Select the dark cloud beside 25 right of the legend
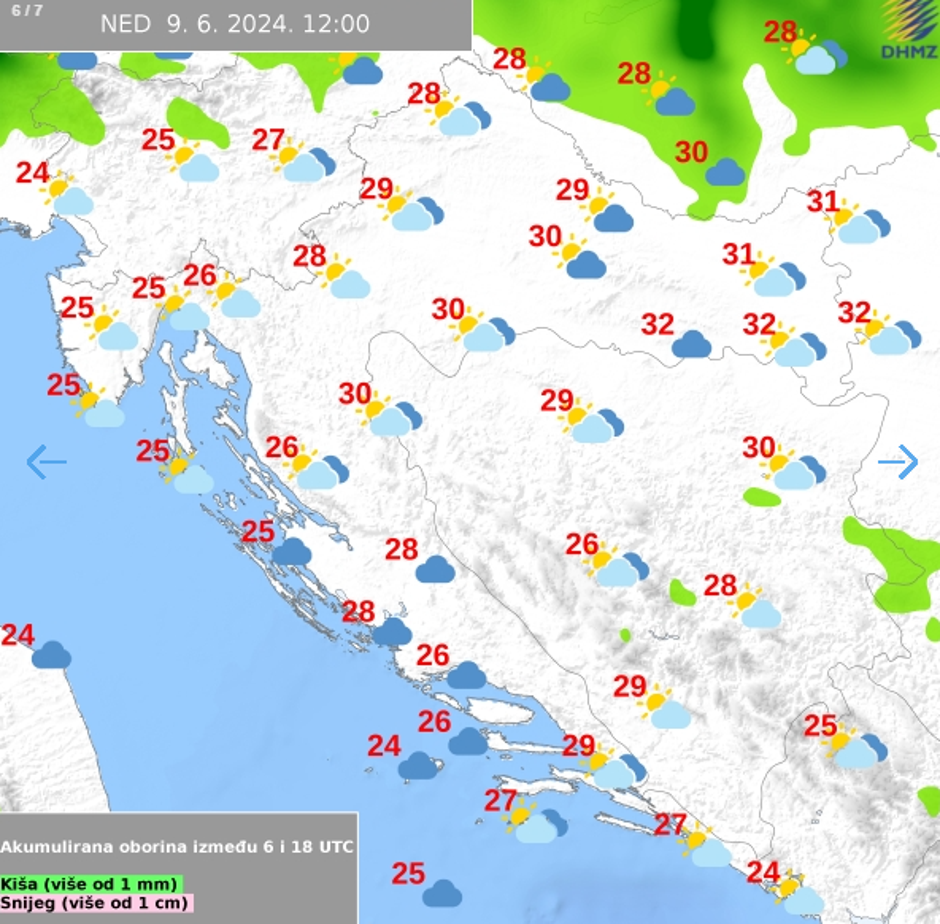The height and width of the screenshot is (924, 940). [442, 893]
